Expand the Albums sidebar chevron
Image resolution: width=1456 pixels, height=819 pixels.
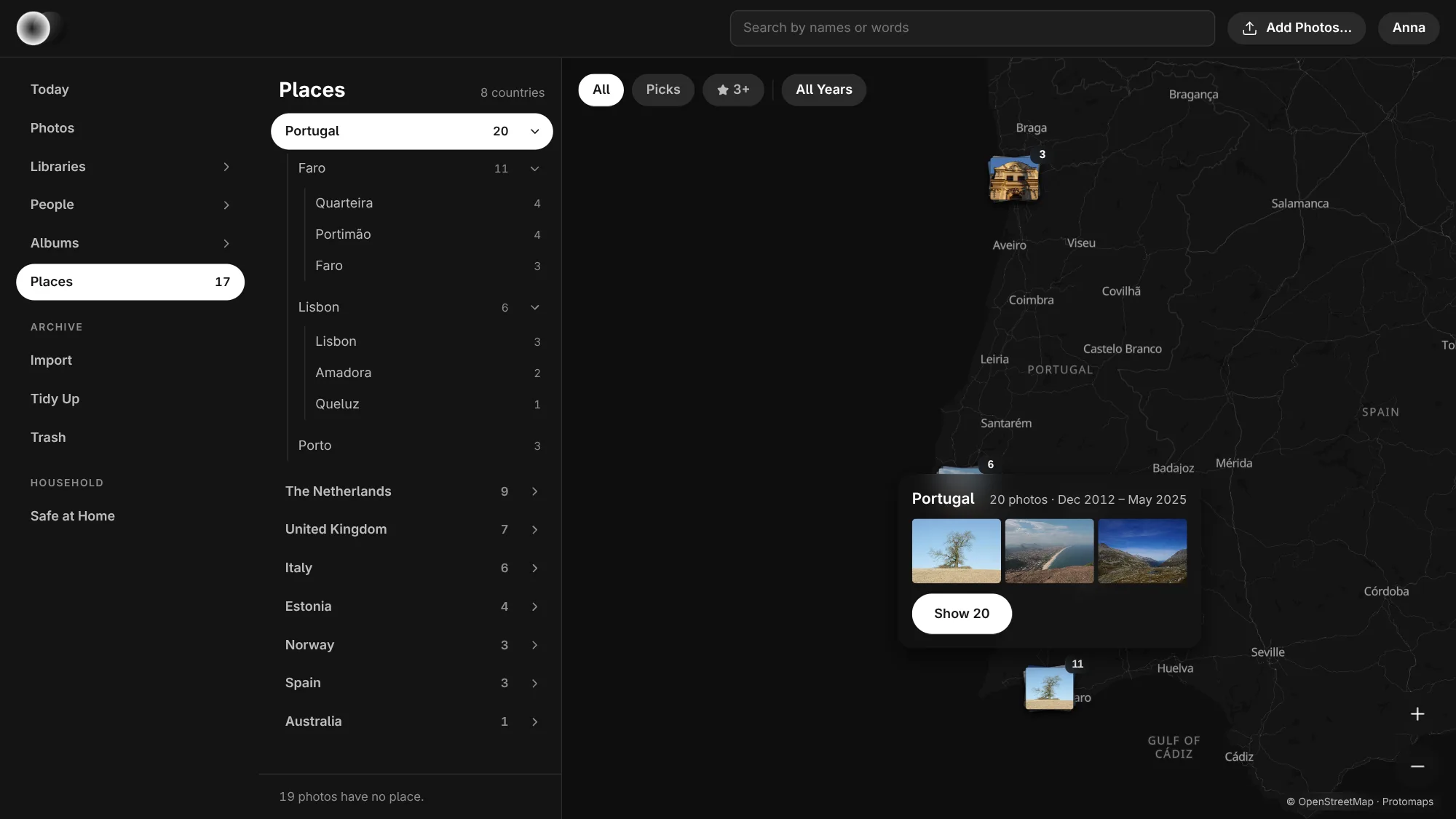226,244
